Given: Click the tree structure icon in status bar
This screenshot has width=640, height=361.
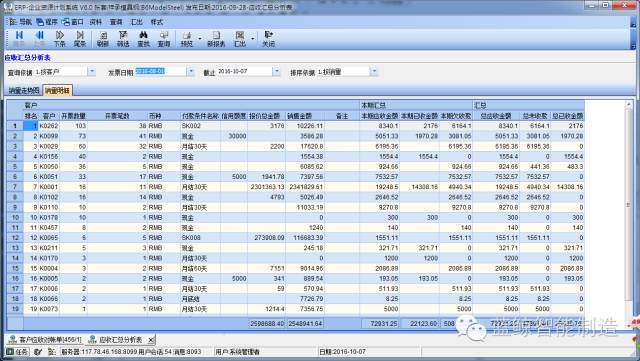Looking at the screenshot, I should click(x=51, y=351).
